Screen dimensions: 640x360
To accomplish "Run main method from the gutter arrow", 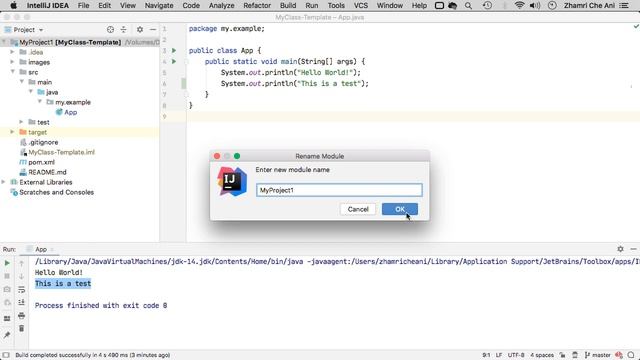I will pyautogui.click(x=174, y=61).
